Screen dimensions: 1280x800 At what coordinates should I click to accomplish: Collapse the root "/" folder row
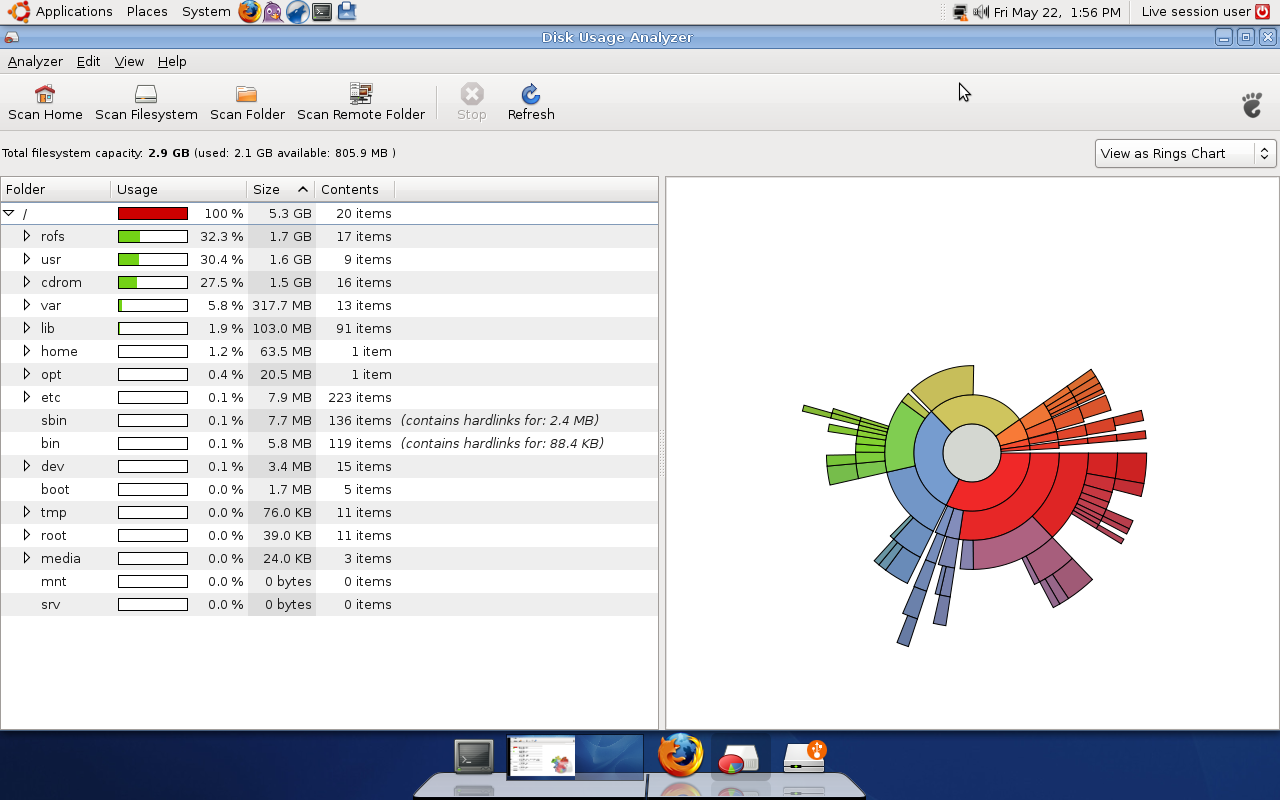[x=9, y=213]
